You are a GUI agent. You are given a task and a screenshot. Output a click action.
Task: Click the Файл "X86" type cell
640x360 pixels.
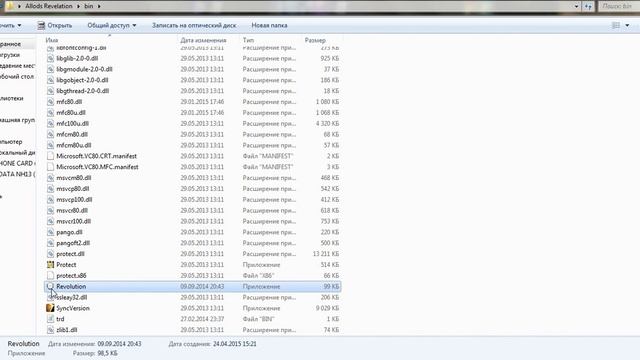(258, 276)
